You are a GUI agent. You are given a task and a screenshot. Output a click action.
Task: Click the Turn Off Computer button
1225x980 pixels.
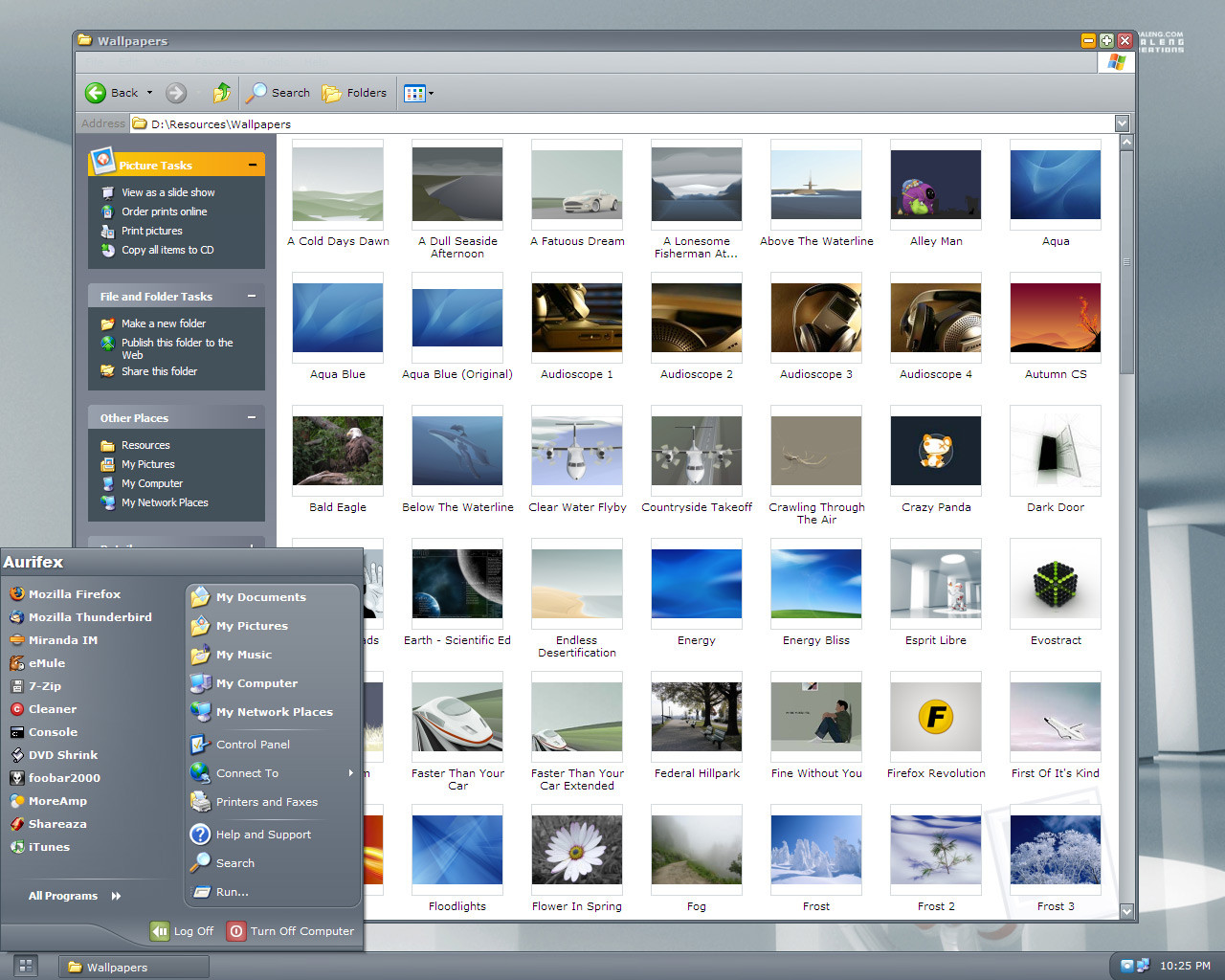click(x=290, y=931)
